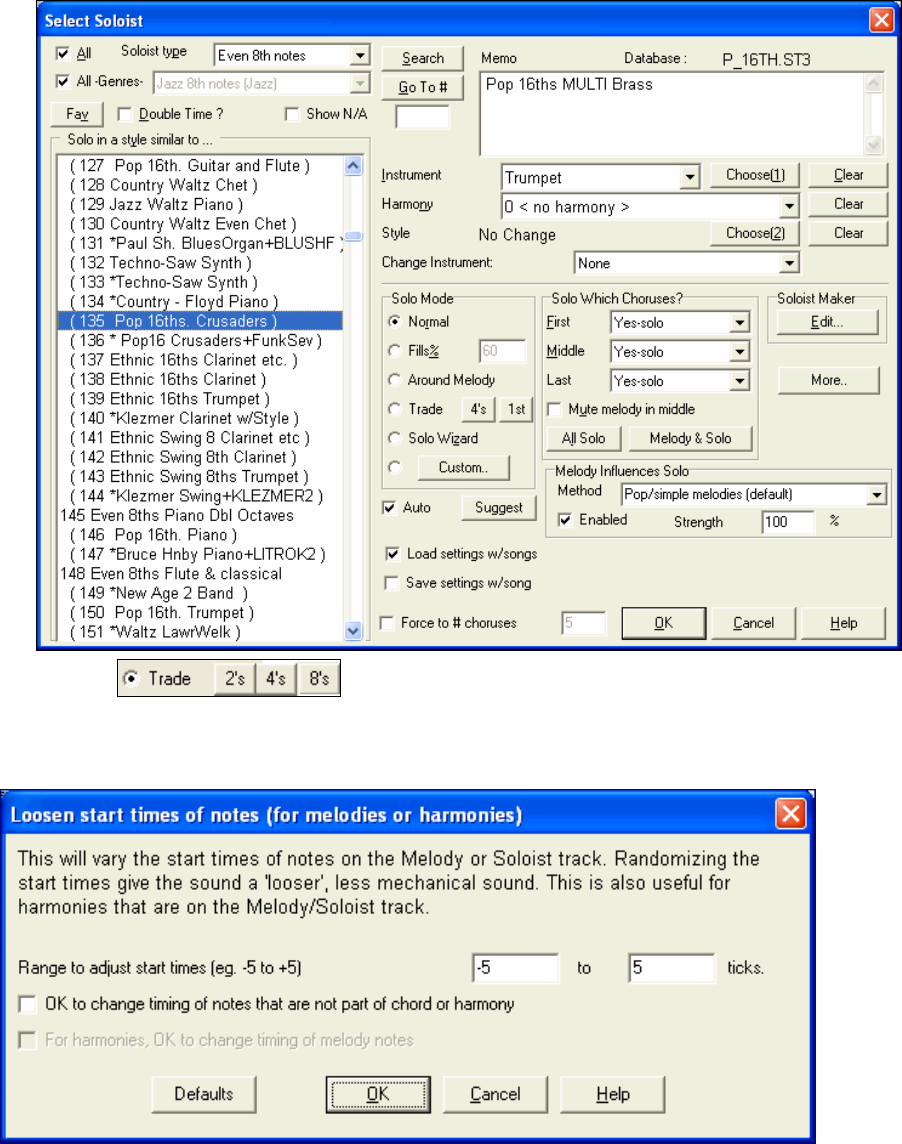Viewport: 902px width, 1144px height.
Task: Toggle the Auto checkbox
Action: coord(389,508)
